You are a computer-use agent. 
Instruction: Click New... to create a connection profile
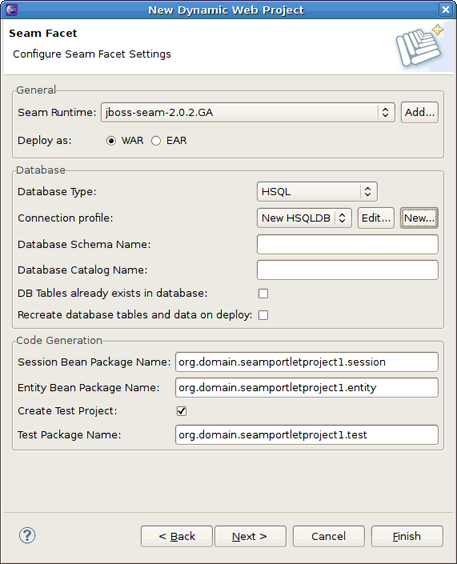pyautogui.click(x=419, y=218)
